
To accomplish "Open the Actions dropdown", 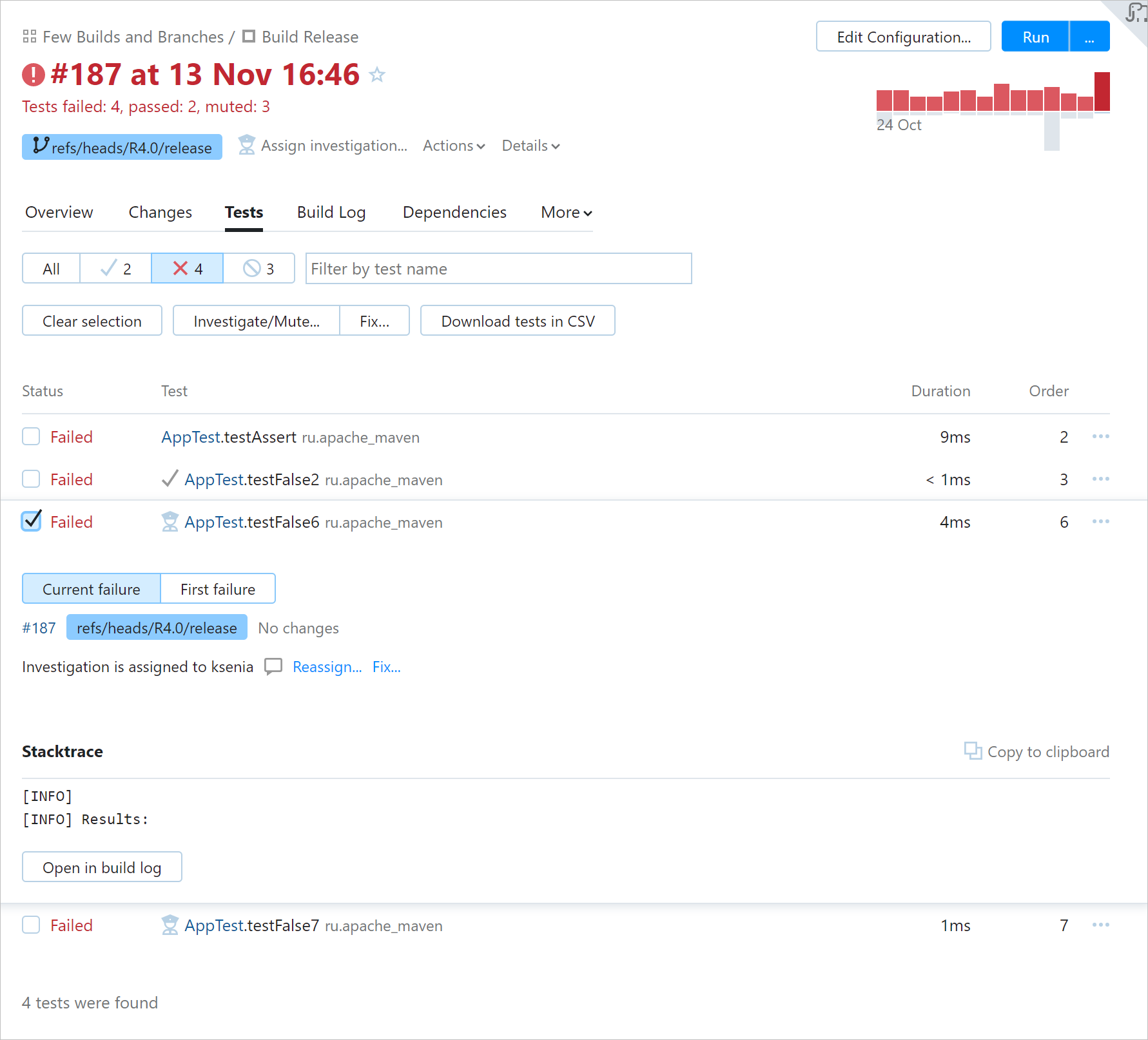I will 453,146.
